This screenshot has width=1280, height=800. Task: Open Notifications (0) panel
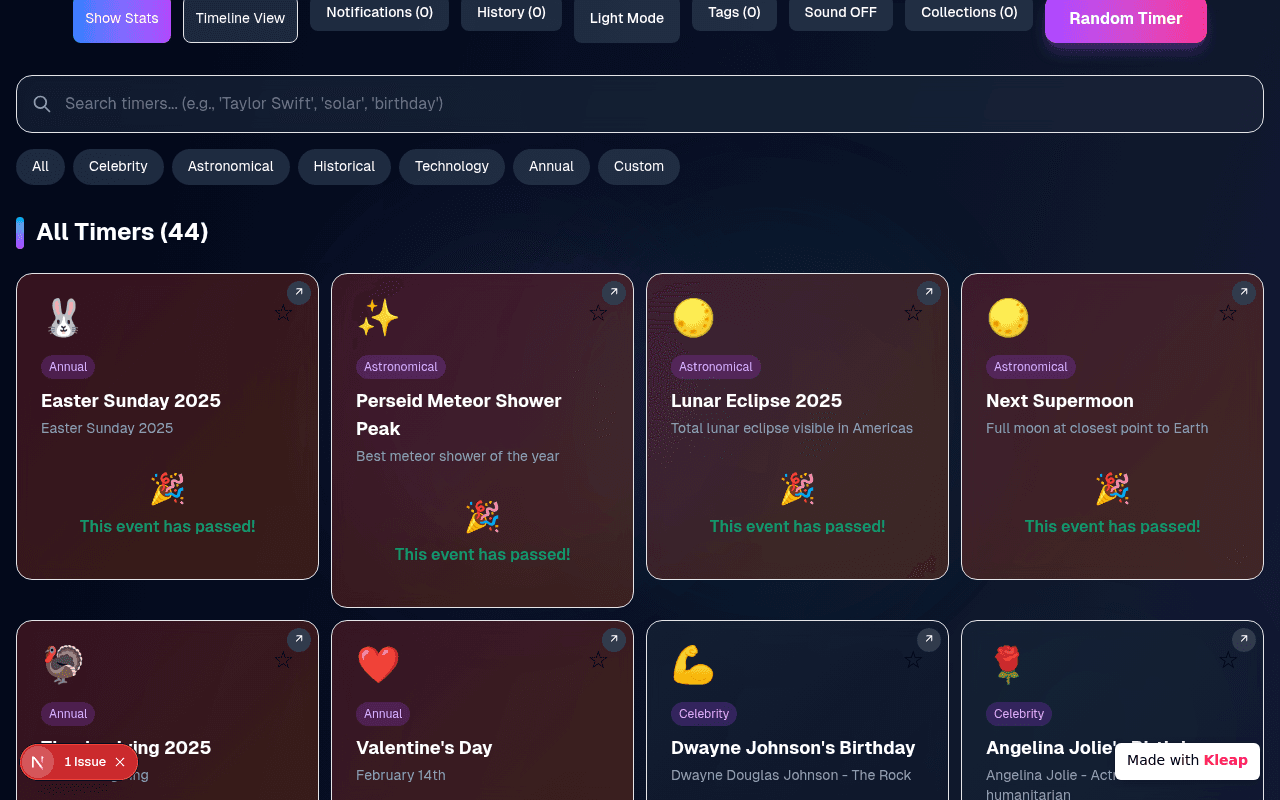coord(379,13)
